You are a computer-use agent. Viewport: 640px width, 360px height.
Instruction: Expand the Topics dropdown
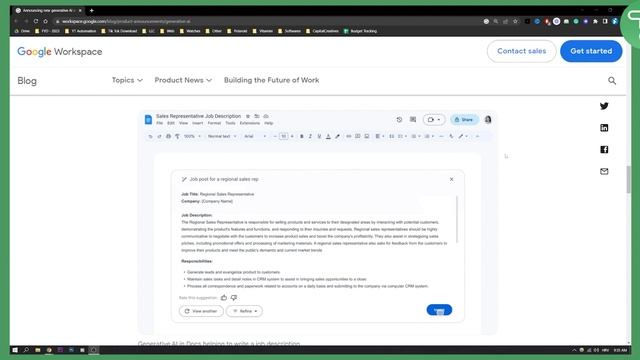pyautogui.click(x=127, y=80)
